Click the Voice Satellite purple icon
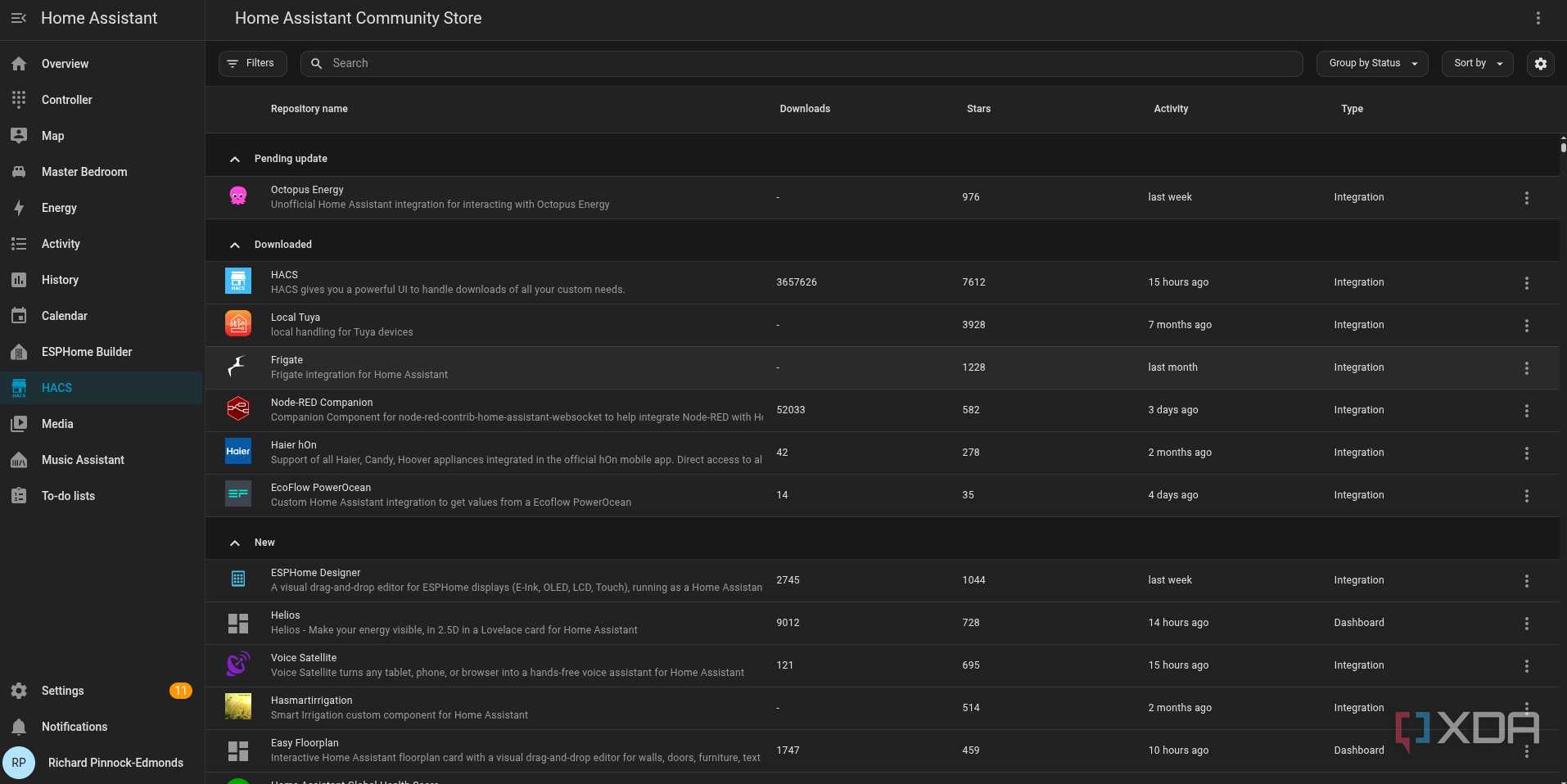The image size is (1567, 784). [238, 665]
